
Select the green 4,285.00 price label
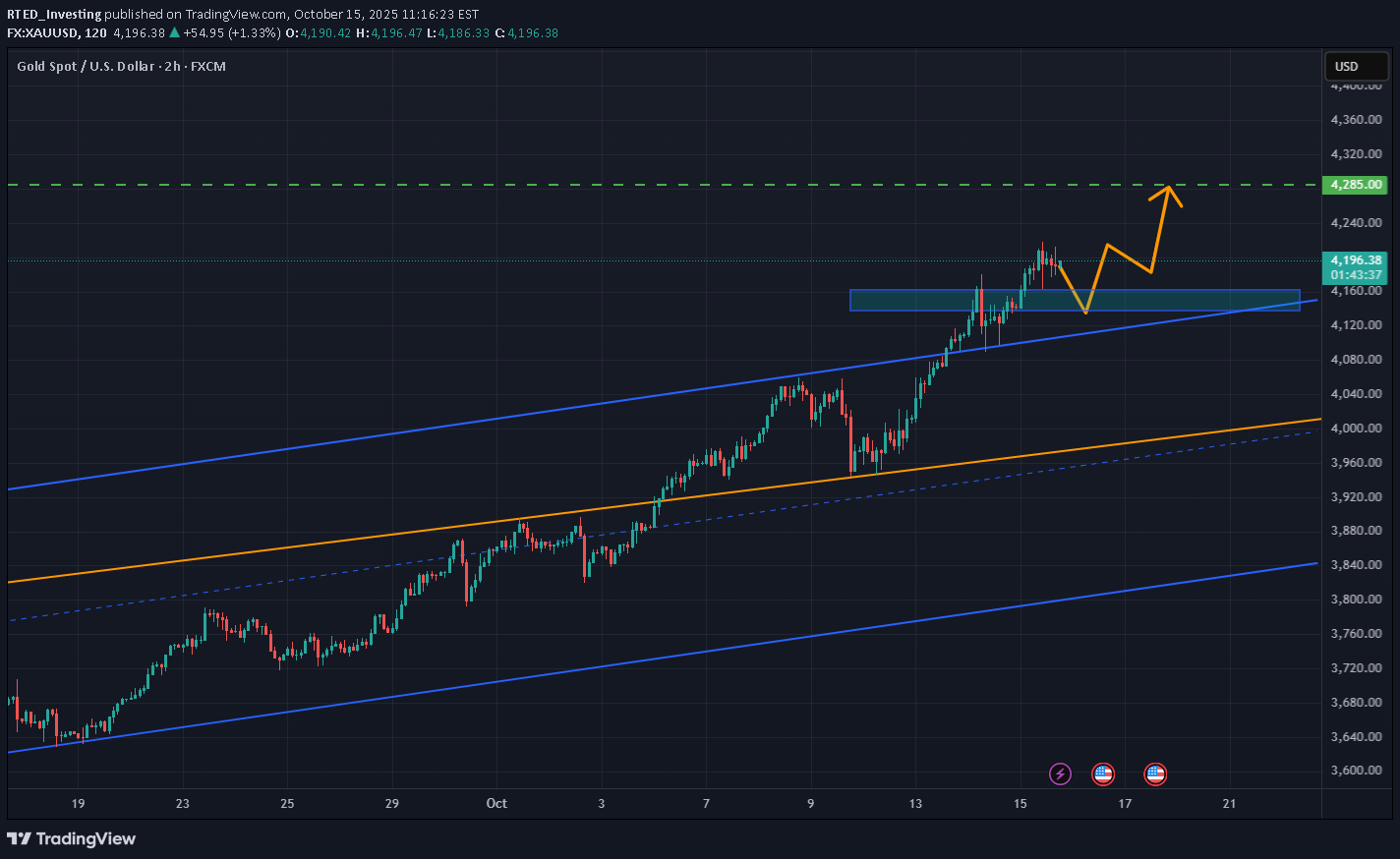[1355, 185]
